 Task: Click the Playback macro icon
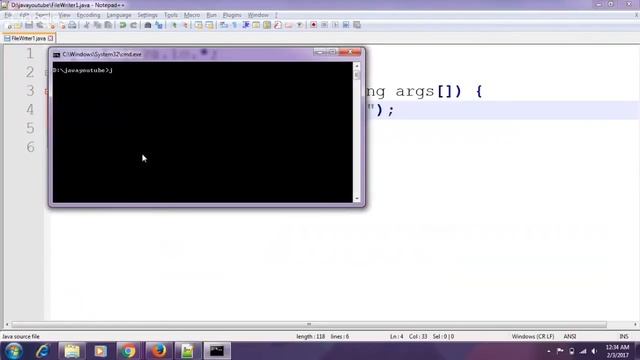pyautogui.click(x=335, y=25)
